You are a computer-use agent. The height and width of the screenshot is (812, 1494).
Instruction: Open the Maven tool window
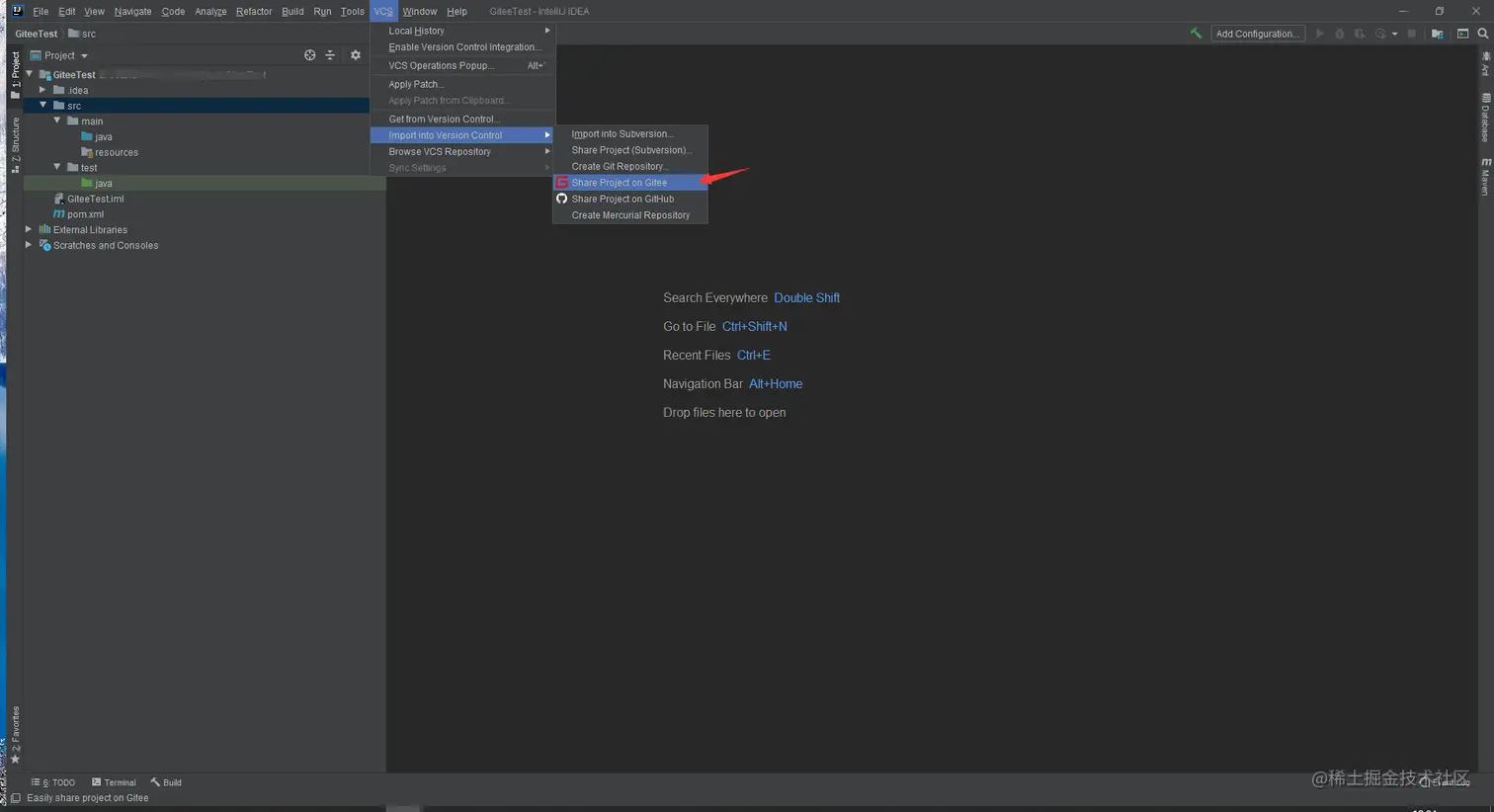point(1485,176)
